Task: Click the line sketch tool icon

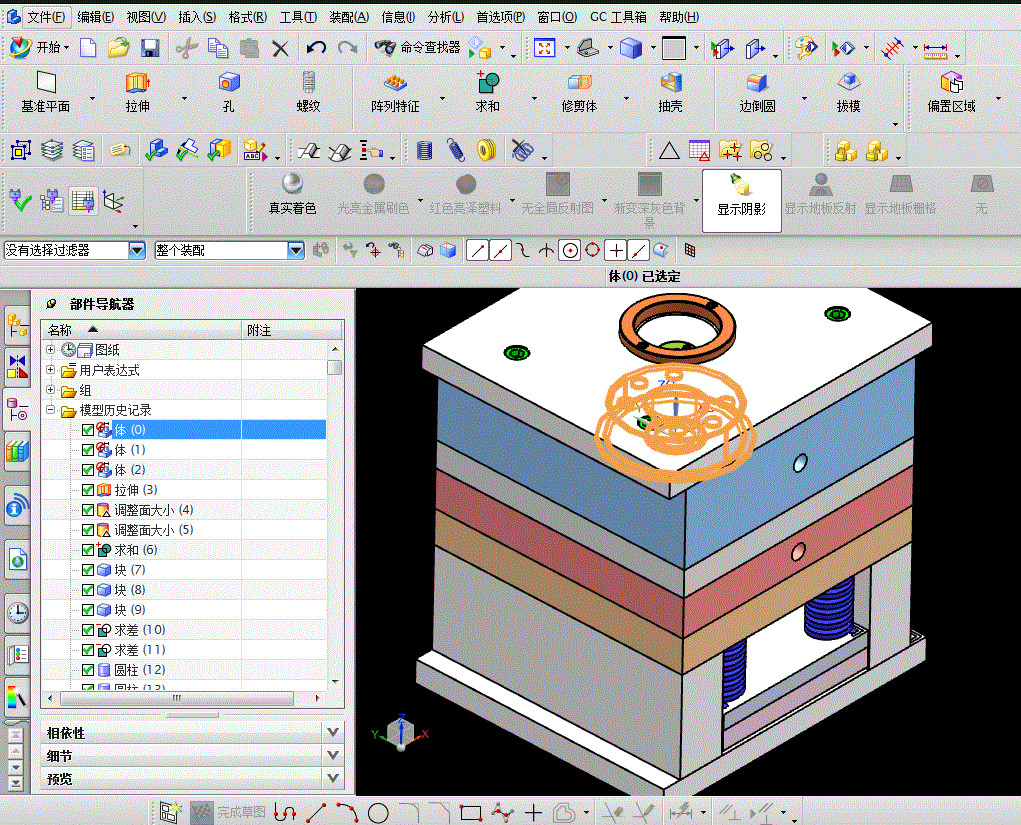Action: coord(316,813)
